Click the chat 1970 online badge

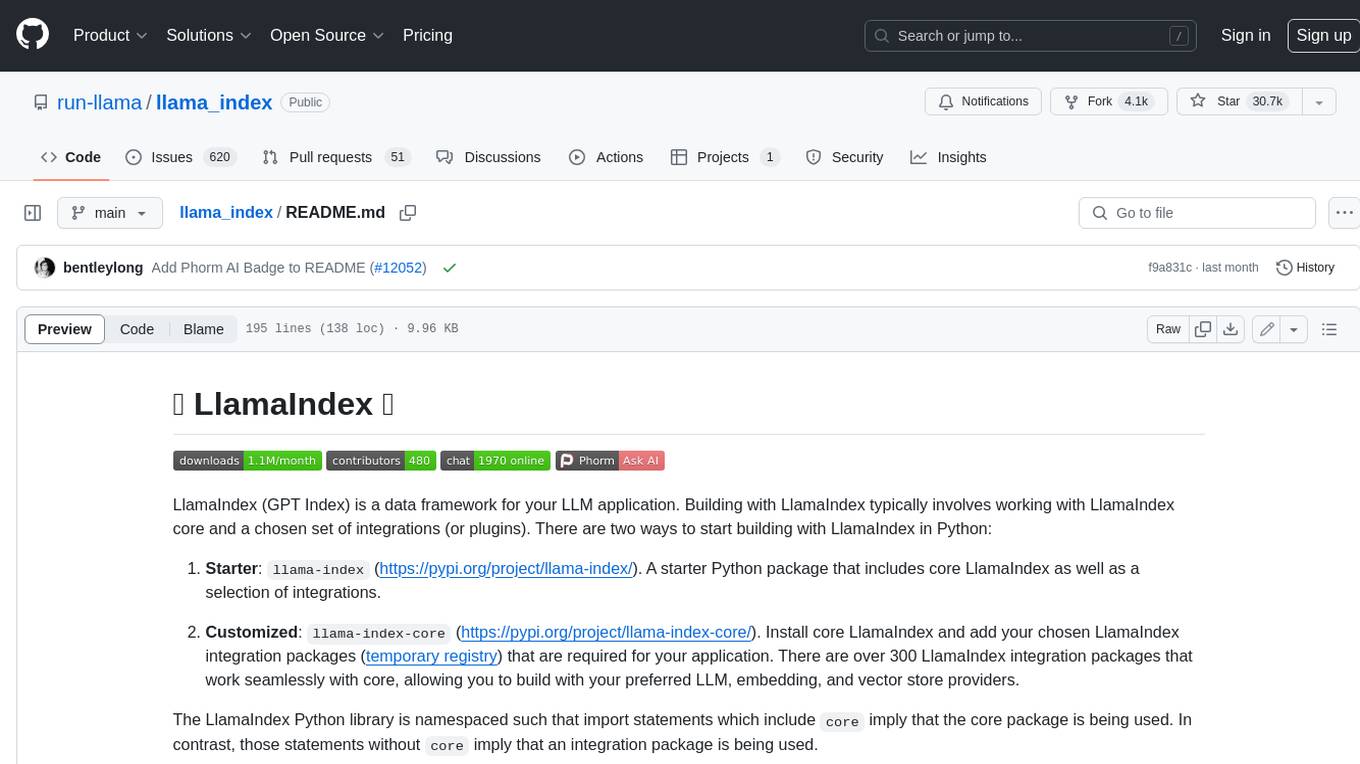point(495,461)
